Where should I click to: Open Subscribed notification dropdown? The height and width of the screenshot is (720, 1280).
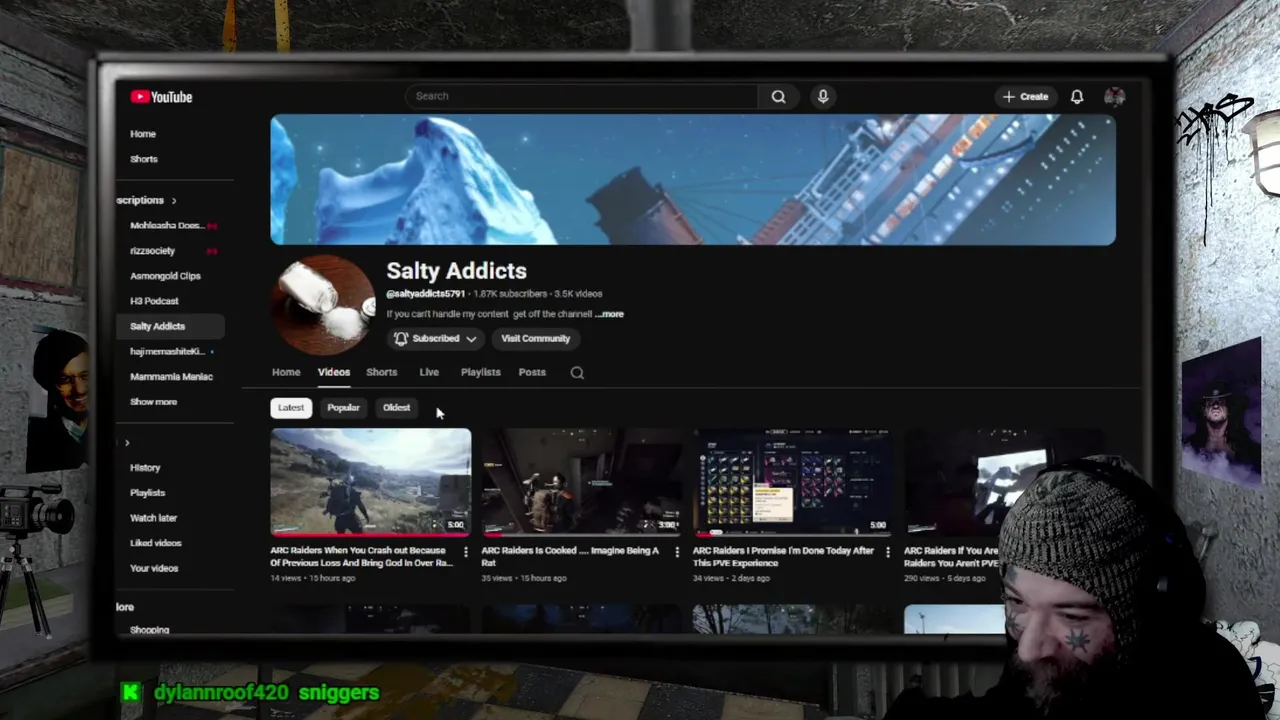pos(435,338)
